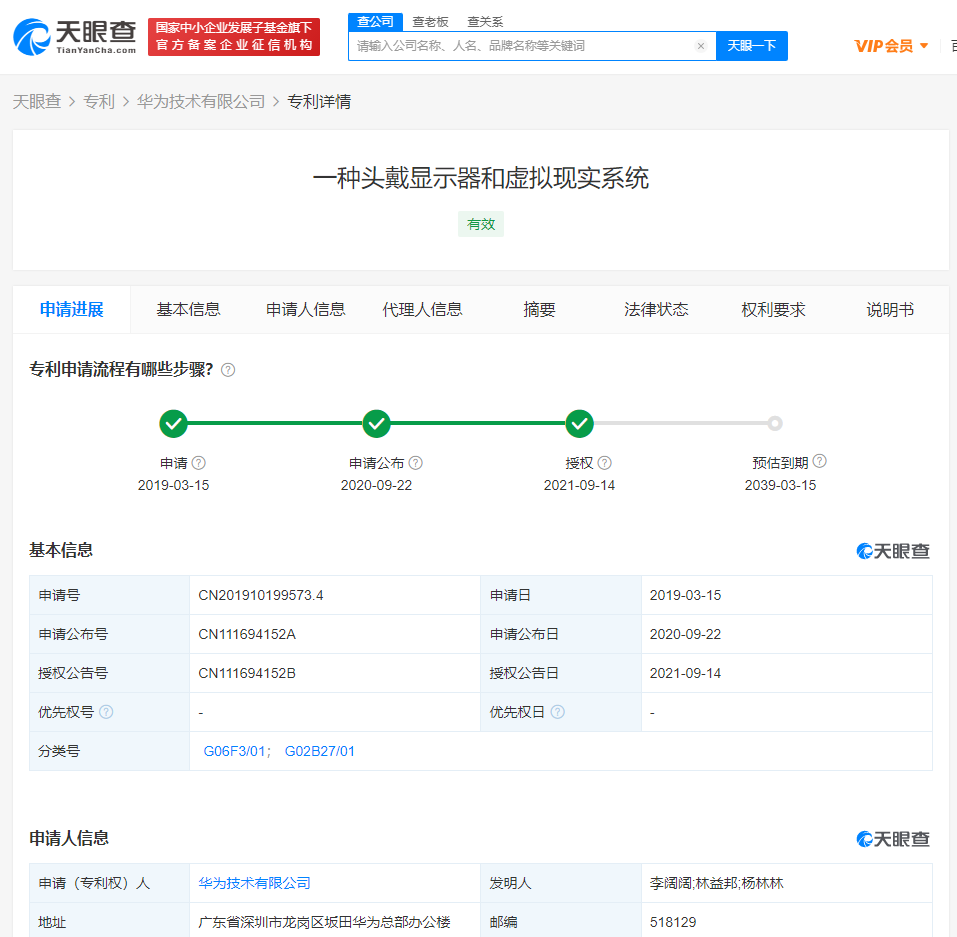Image resolution: width=957 pixels, height=937 pixels.
Task: Open classification G06F3/01 link
Action: pyautogui.click(x=234, y=751)
